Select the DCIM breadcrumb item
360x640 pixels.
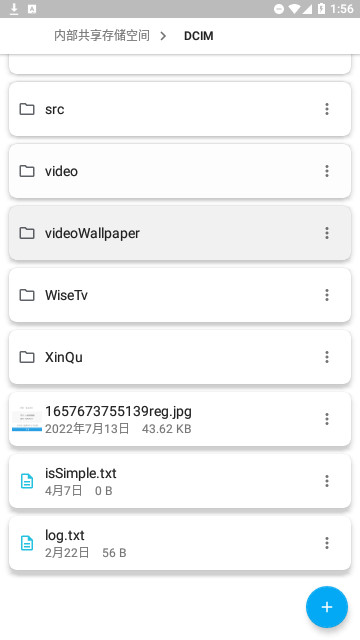198,36
